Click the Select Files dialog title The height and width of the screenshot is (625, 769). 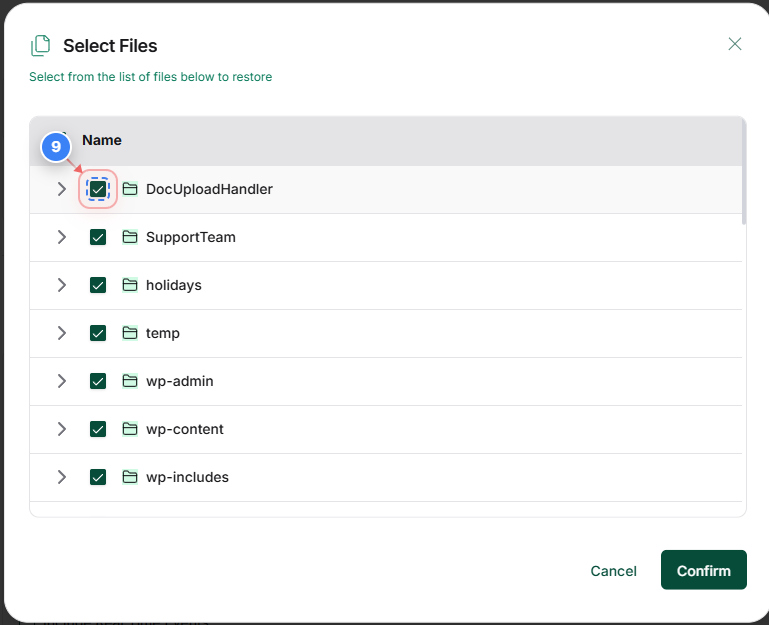click(x=110, y=46)
